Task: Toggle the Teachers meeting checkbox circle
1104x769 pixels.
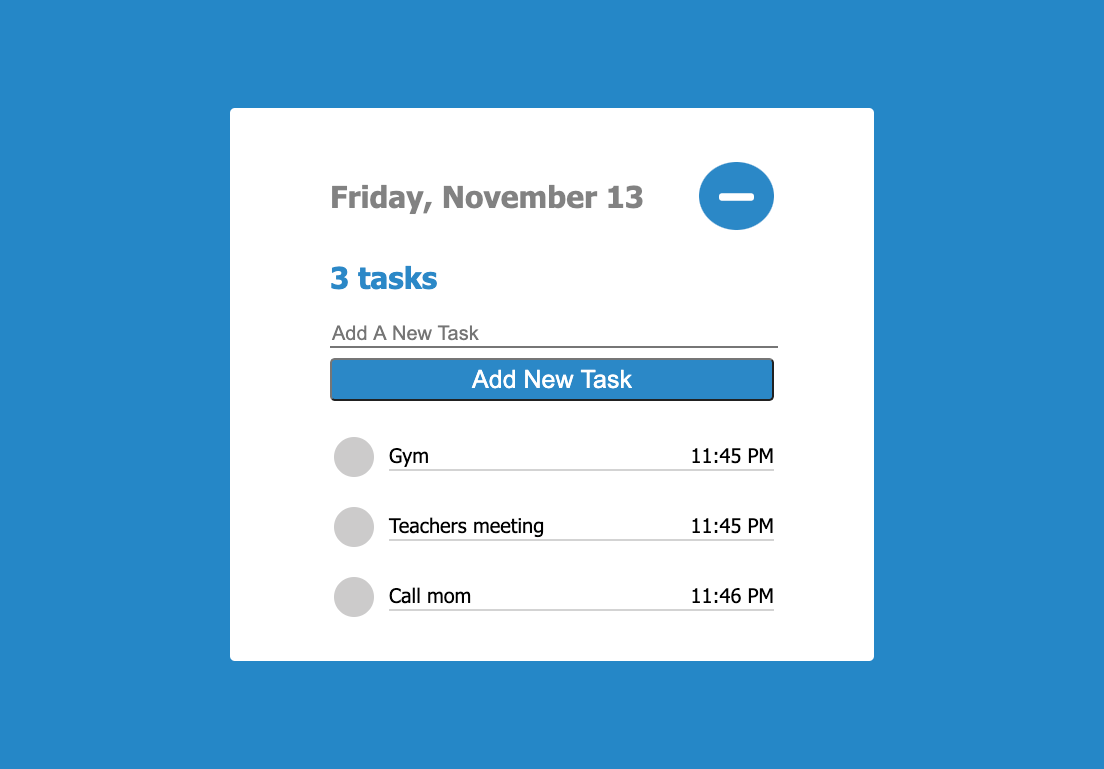Action: [353, 526]
